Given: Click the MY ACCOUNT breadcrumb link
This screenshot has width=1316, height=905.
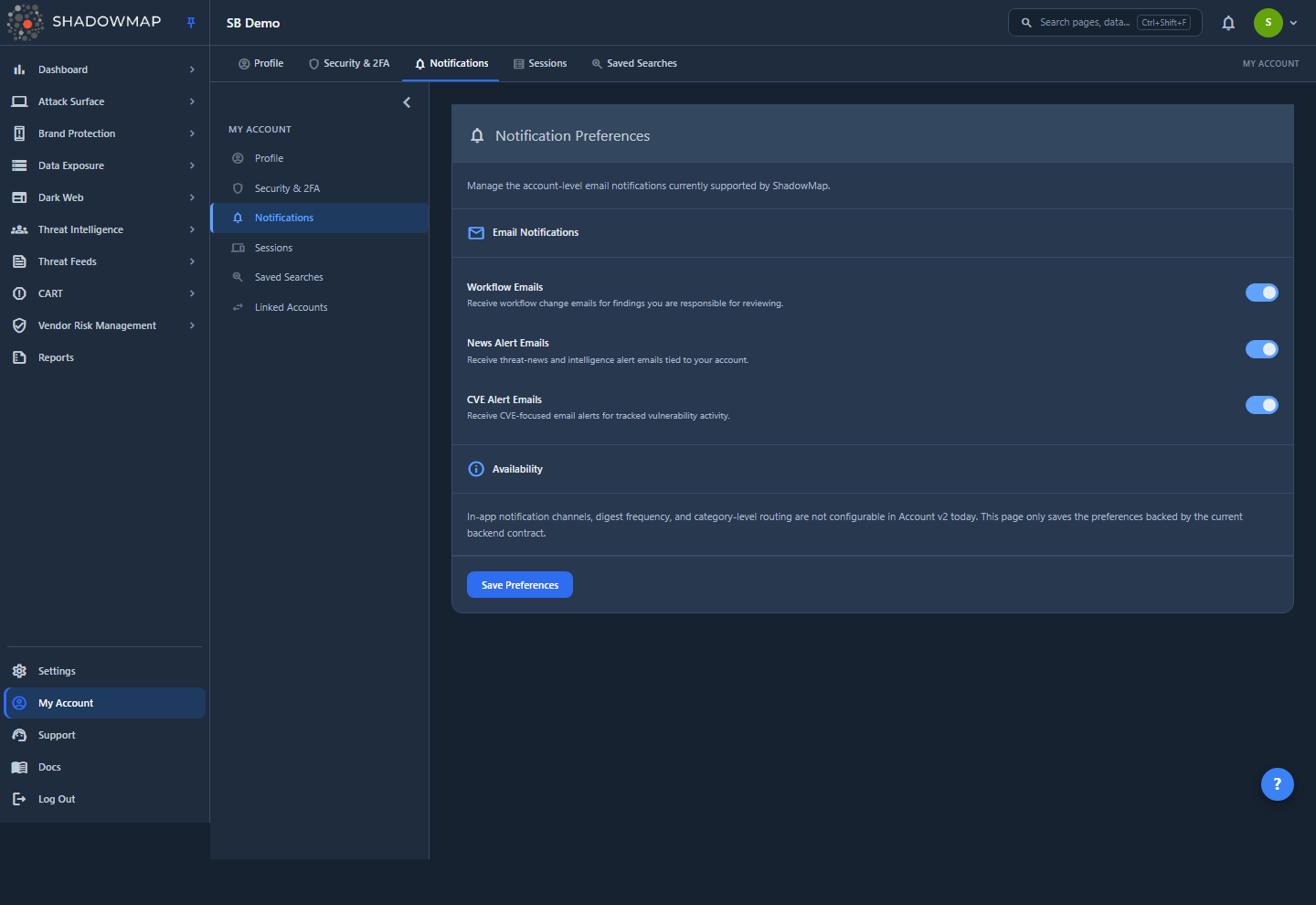Looking at the screenshot, I should 1270,64.
